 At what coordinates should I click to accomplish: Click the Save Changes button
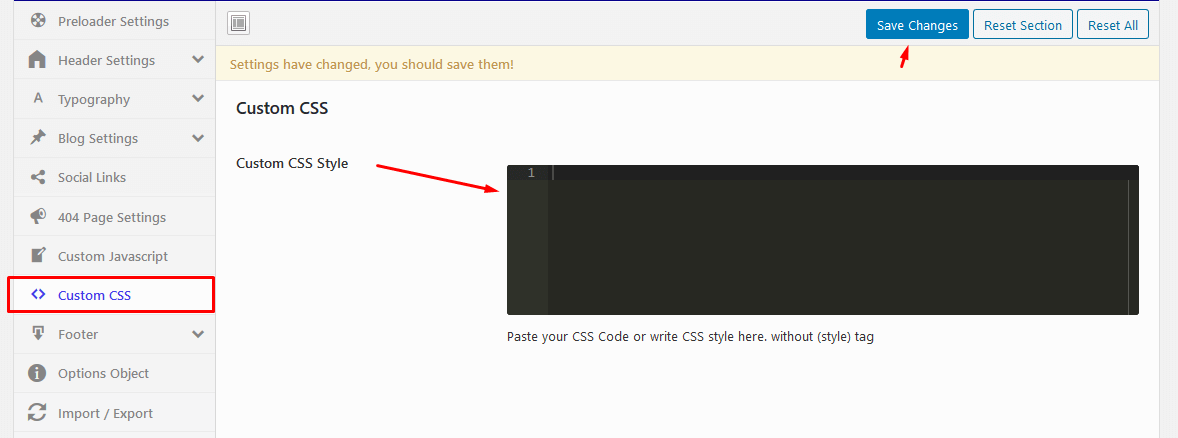[917, 25]
